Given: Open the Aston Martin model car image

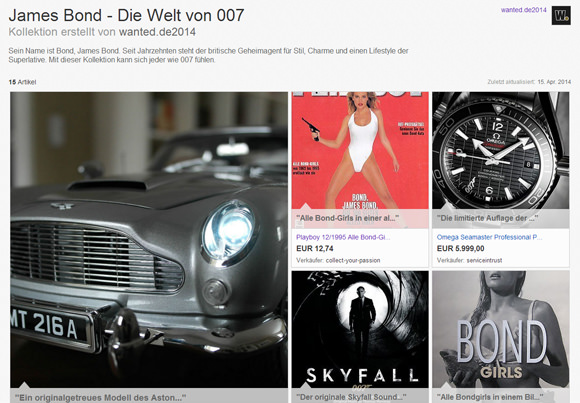Looking at the screenshot, I should coord(149,240).
